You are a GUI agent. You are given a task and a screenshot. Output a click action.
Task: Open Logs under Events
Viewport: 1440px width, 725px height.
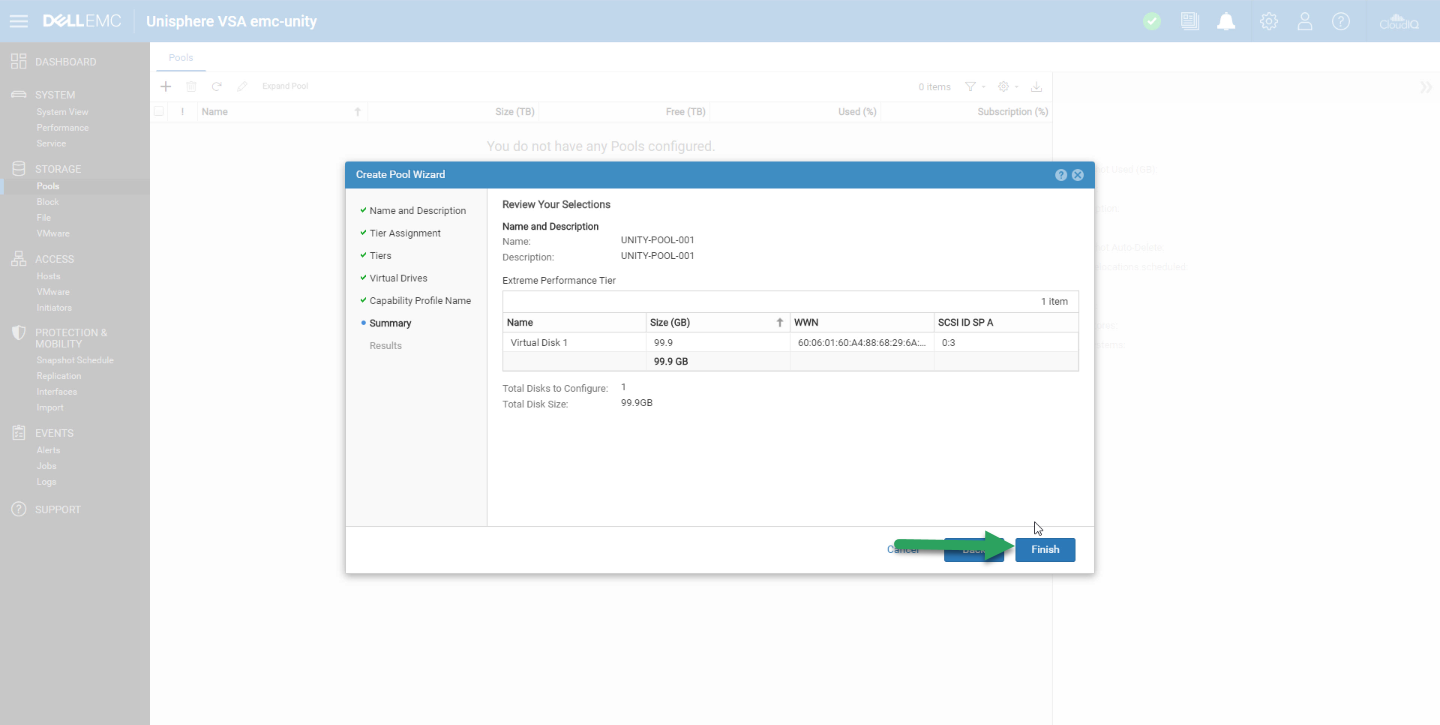click(x=46, y=482)
